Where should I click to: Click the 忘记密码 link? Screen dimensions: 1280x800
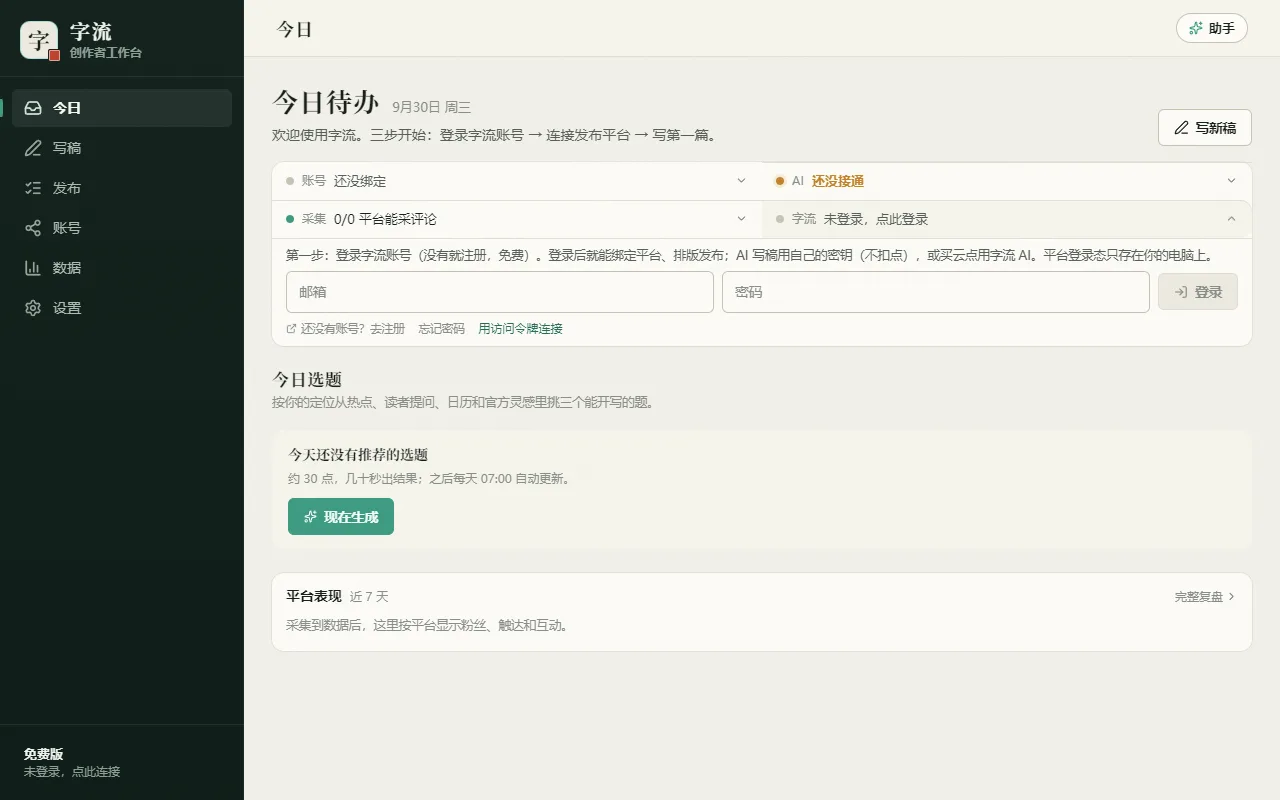pos(442,328)
